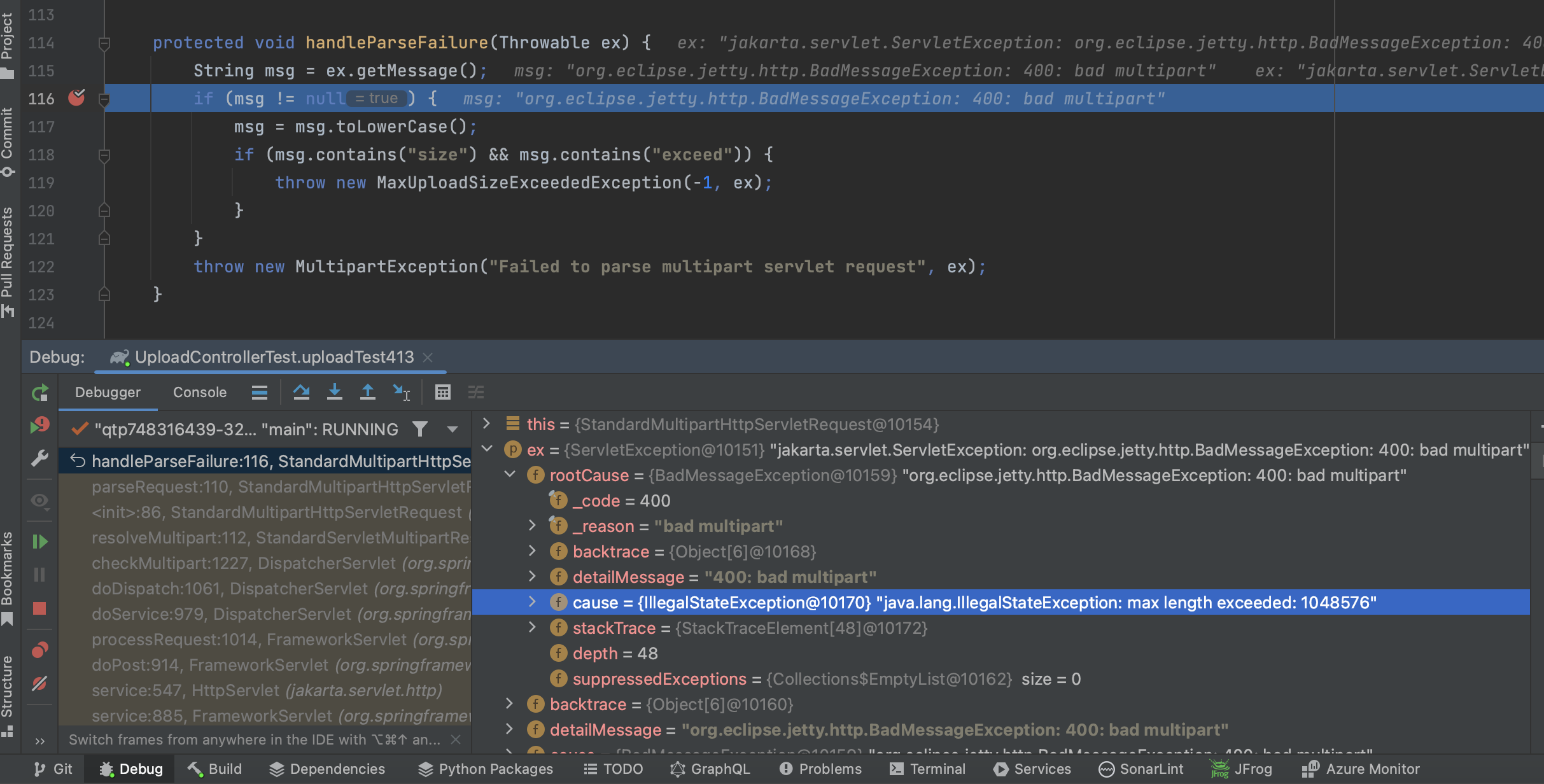Close UploadControllerTest.uploadTest413 debug tab
1544x784 pixels.
pos(428,358)
